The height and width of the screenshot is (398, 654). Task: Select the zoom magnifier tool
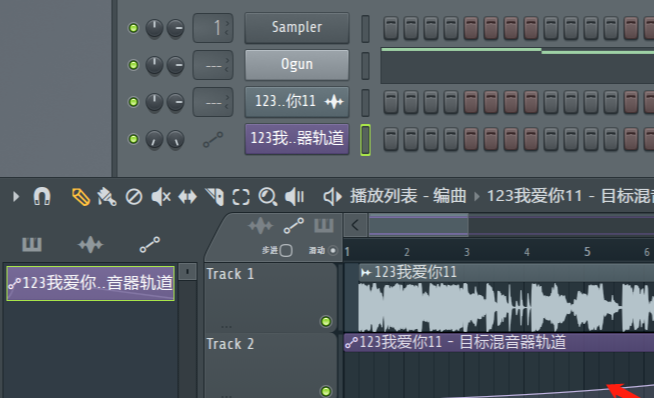click(x=268, y=197)
